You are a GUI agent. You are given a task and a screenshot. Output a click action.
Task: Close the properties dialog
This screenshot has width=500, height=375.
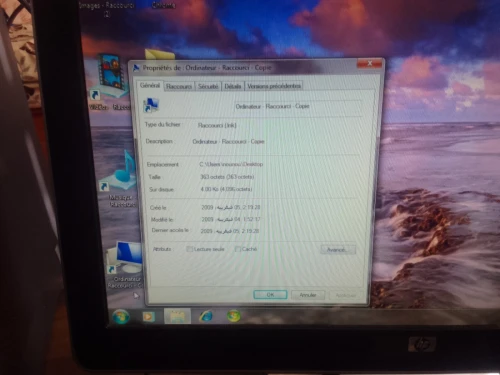370,63
